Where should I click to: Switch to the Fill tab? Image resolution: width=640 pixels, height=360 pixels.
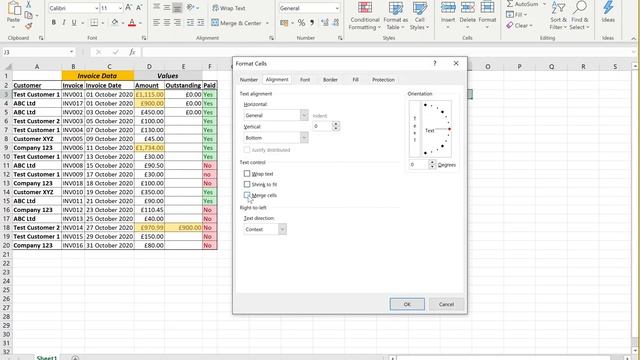tap(356, 80)
